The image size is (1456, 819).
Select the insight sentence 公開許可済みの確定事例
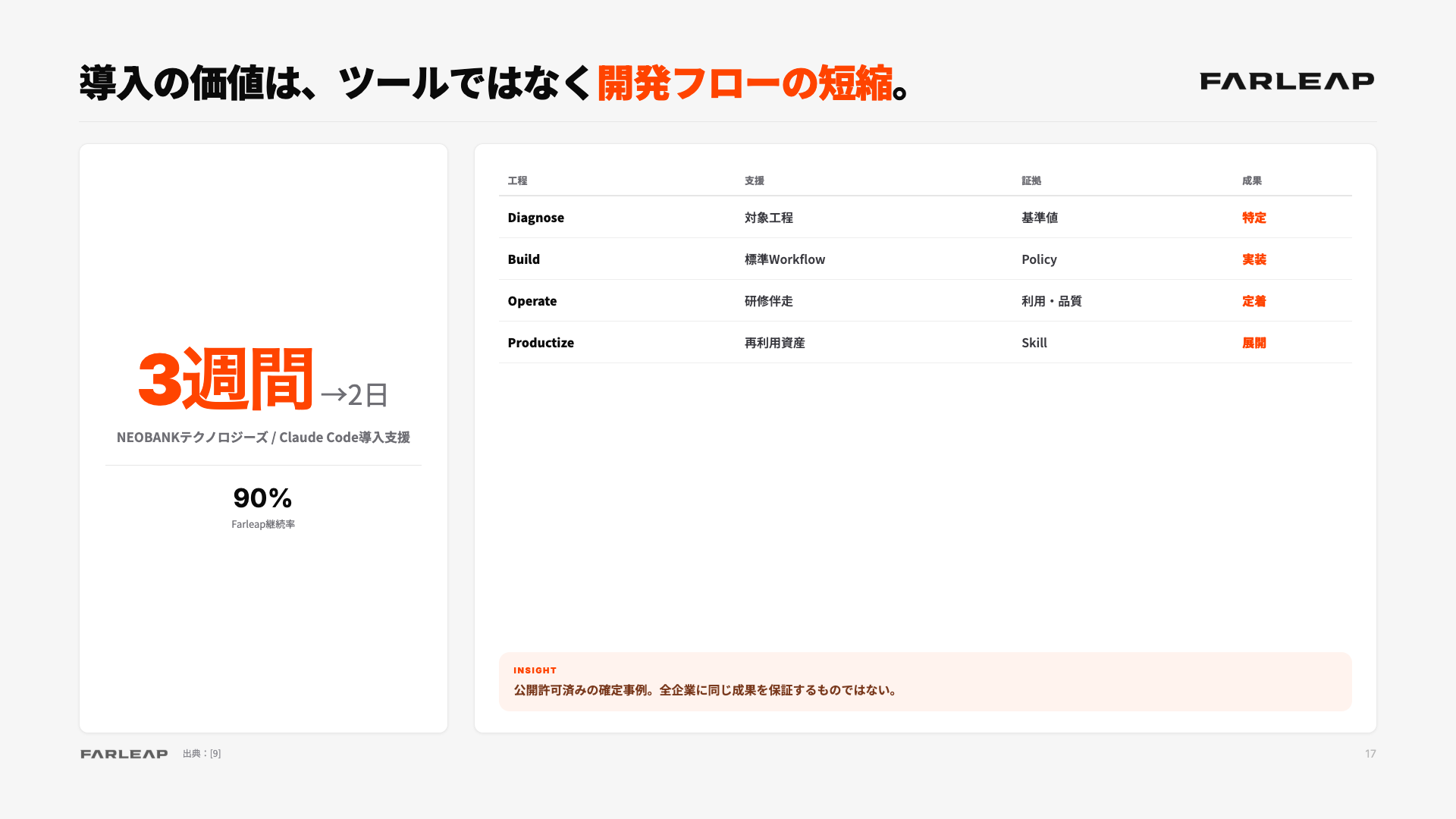coord(706,690)
